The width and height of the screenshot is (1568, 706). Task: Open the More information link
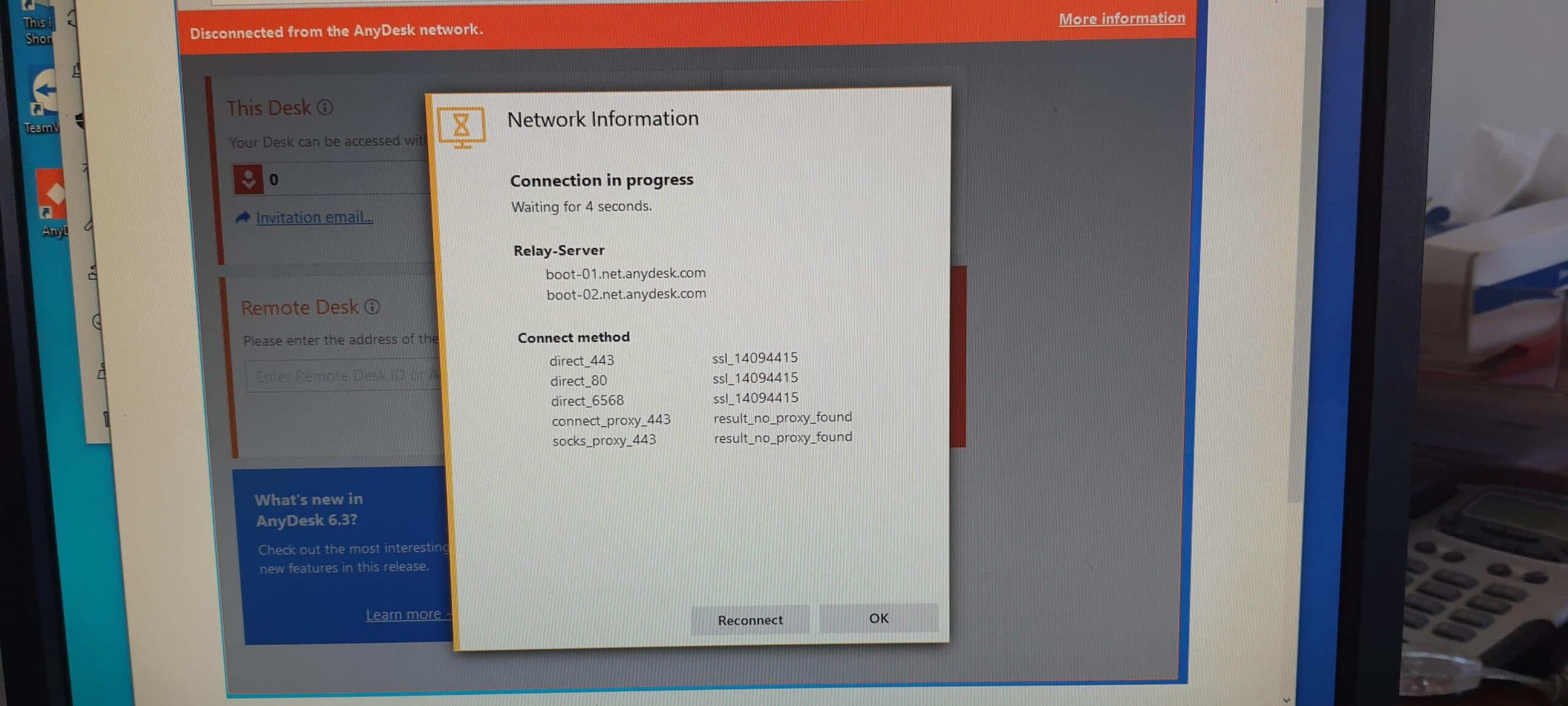click(1121, 19)
